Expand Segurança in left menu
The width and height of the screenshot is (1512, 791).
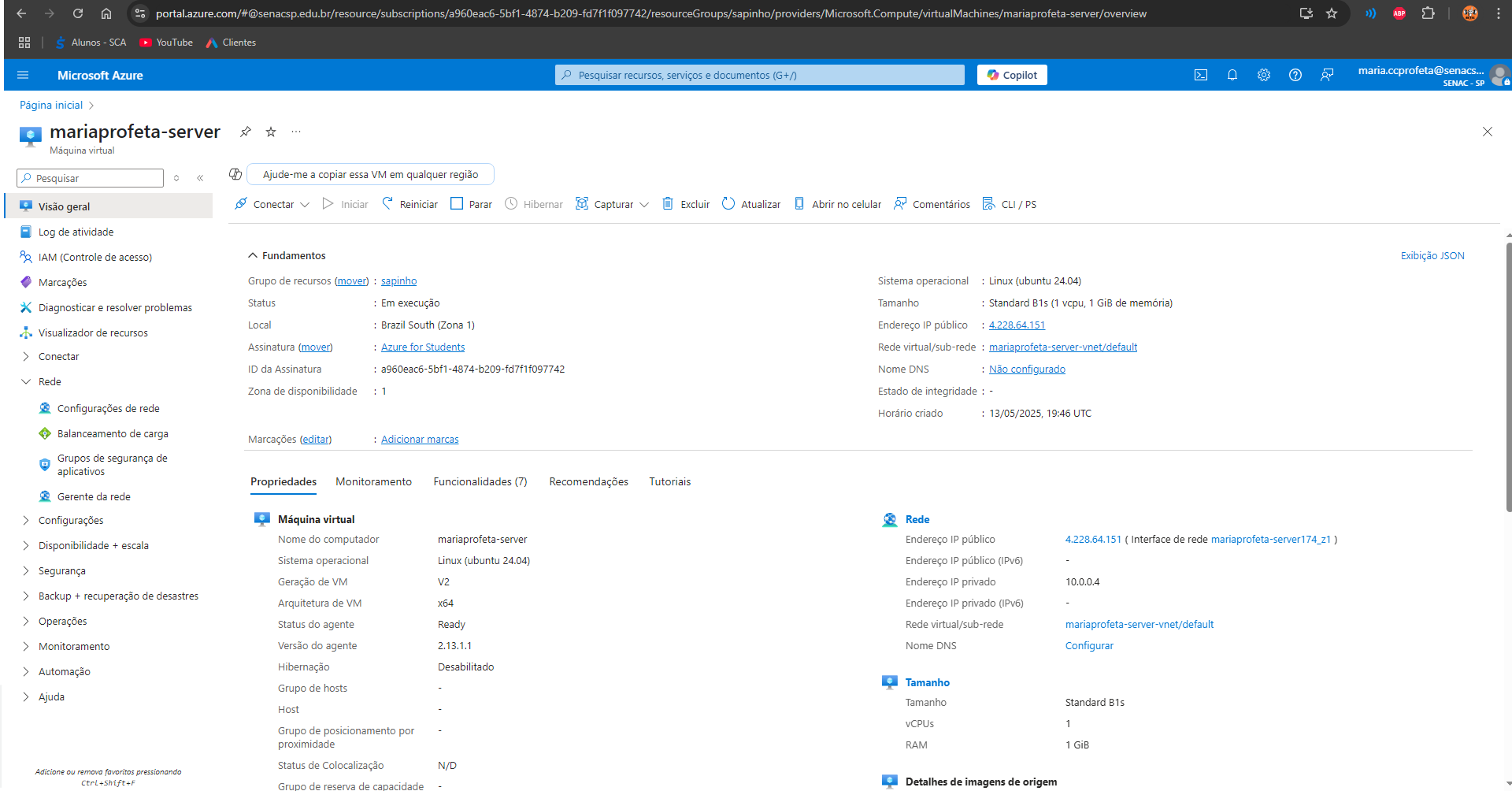26,570
